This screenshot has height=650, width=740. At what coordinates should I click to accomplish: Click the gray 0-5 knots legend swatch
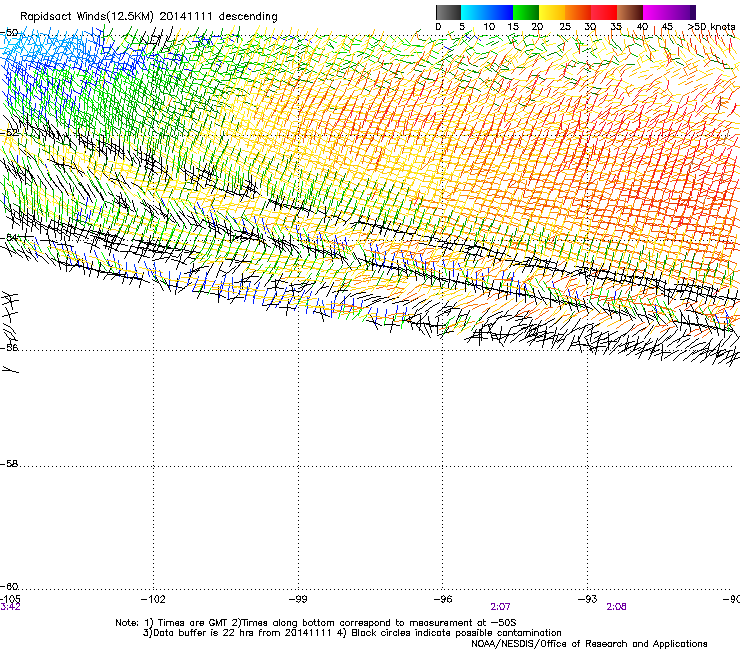click(448, 12)
